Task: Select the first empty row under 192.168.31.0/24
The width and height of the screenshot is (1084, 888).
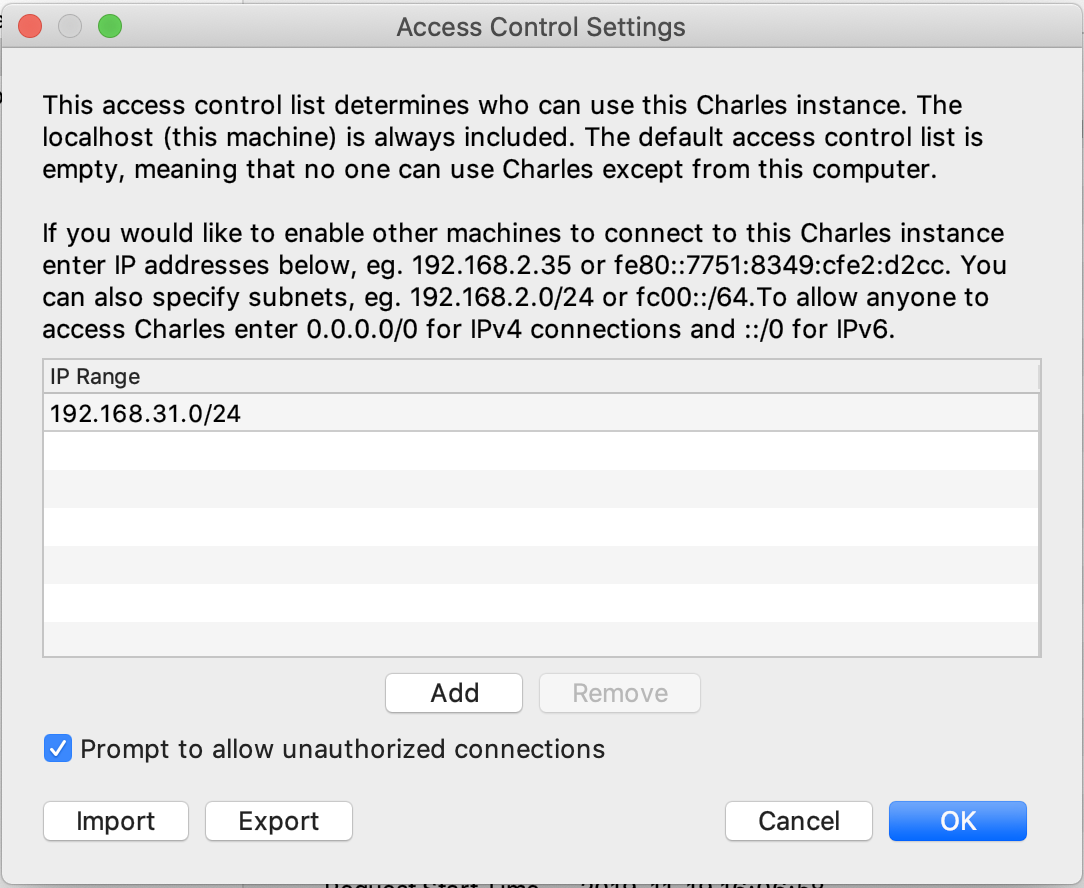Action: [541, 451]
